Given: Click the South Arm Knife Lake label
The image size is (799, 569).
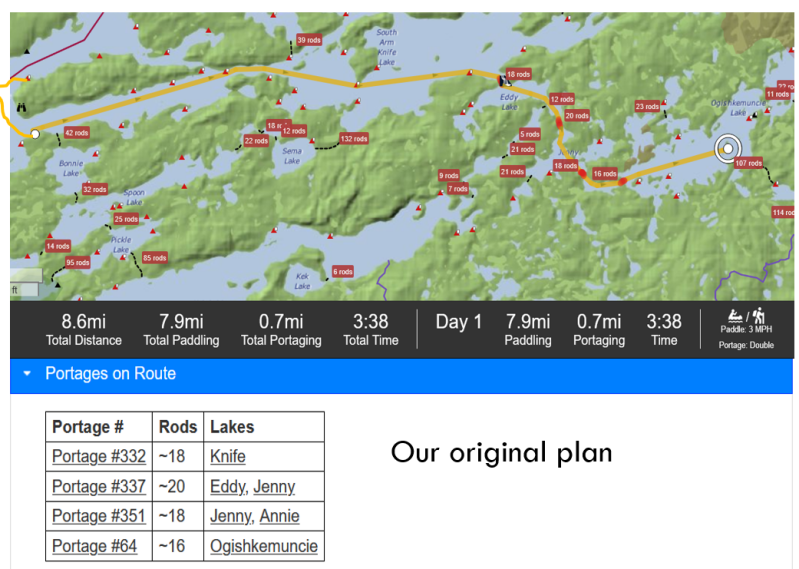Looking at the screenshot, I should coord(387,47).
